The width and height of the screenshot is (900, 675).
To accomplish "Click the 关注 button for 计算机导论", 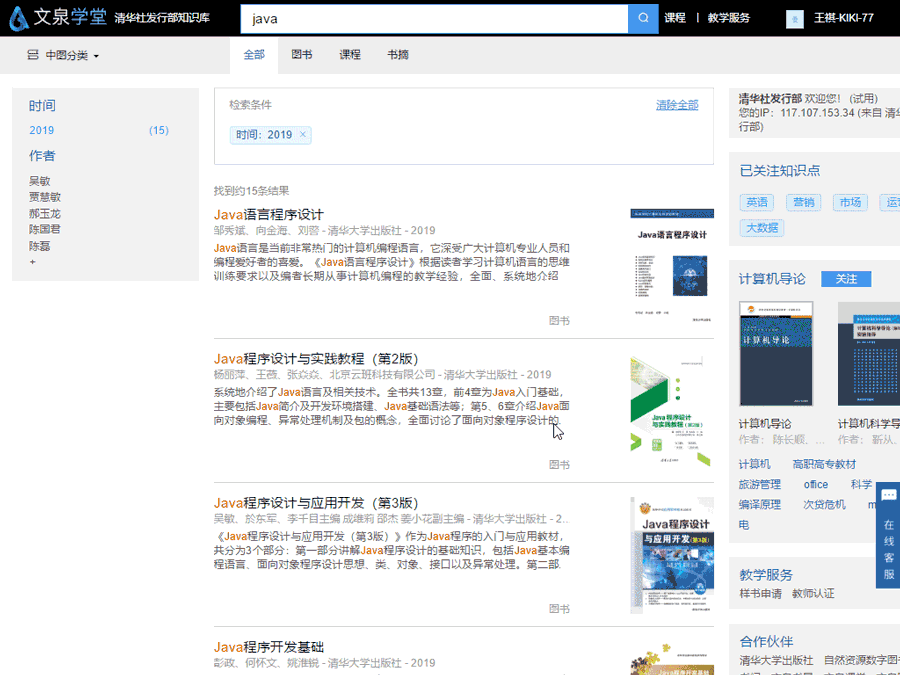I will tap(846, 279).
